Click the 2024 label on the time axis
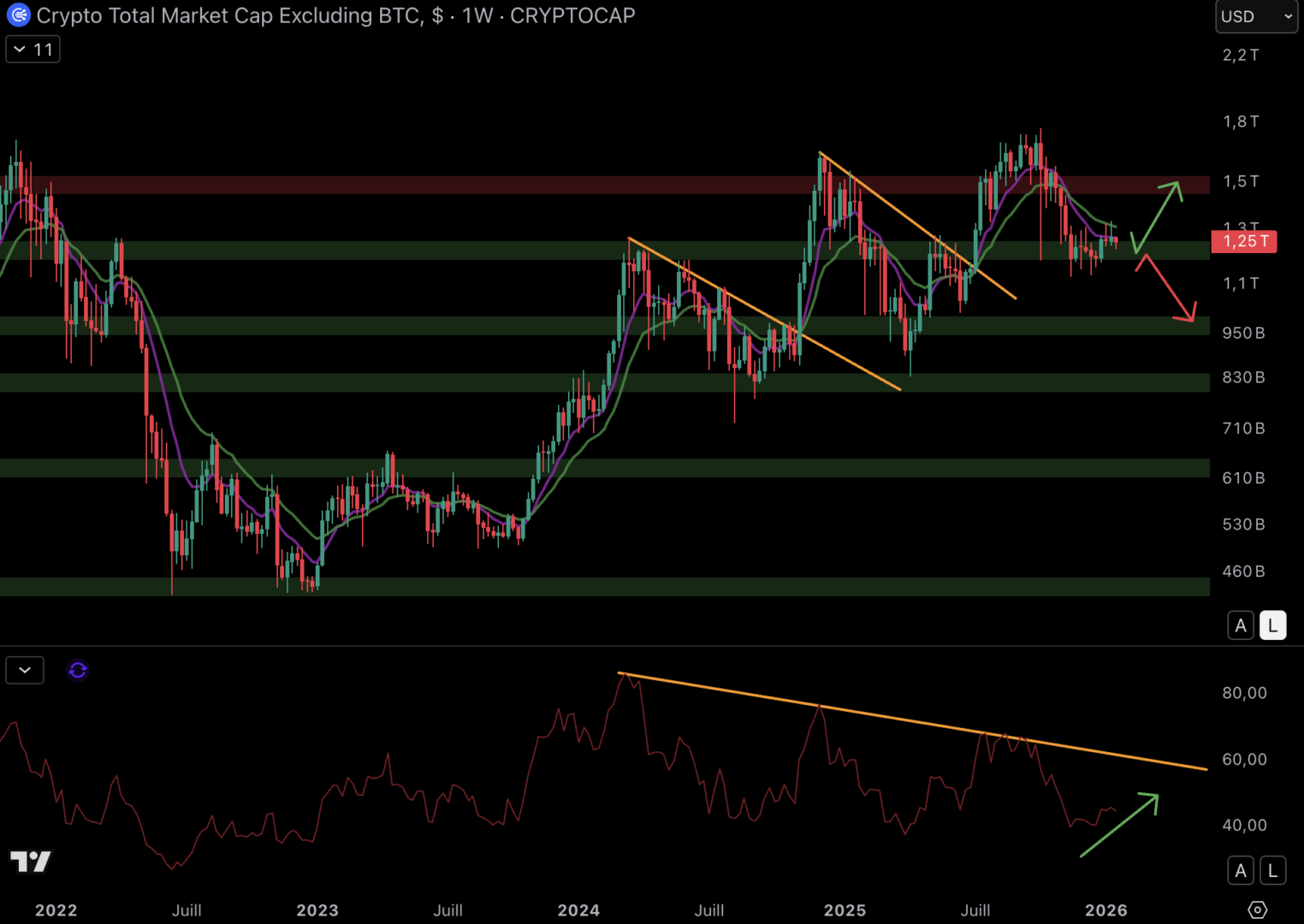The height and width of the screenshot is (924, 1304). click(578, 910)
